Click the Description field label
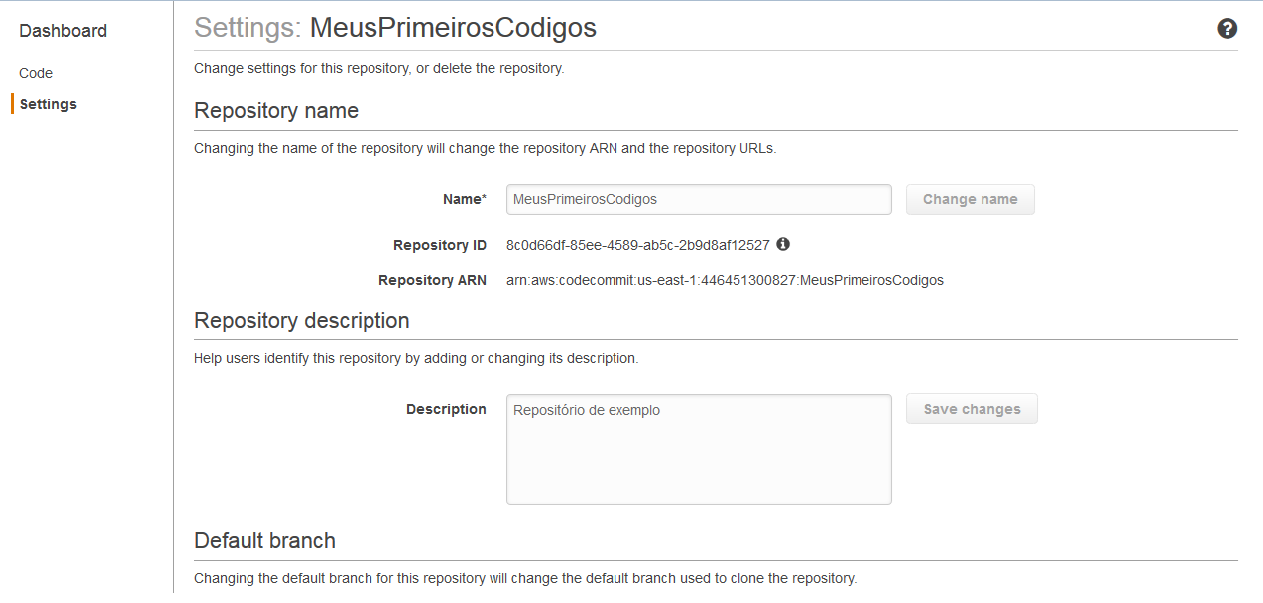This screenshot has height=603, width=1263. point(446,409)
